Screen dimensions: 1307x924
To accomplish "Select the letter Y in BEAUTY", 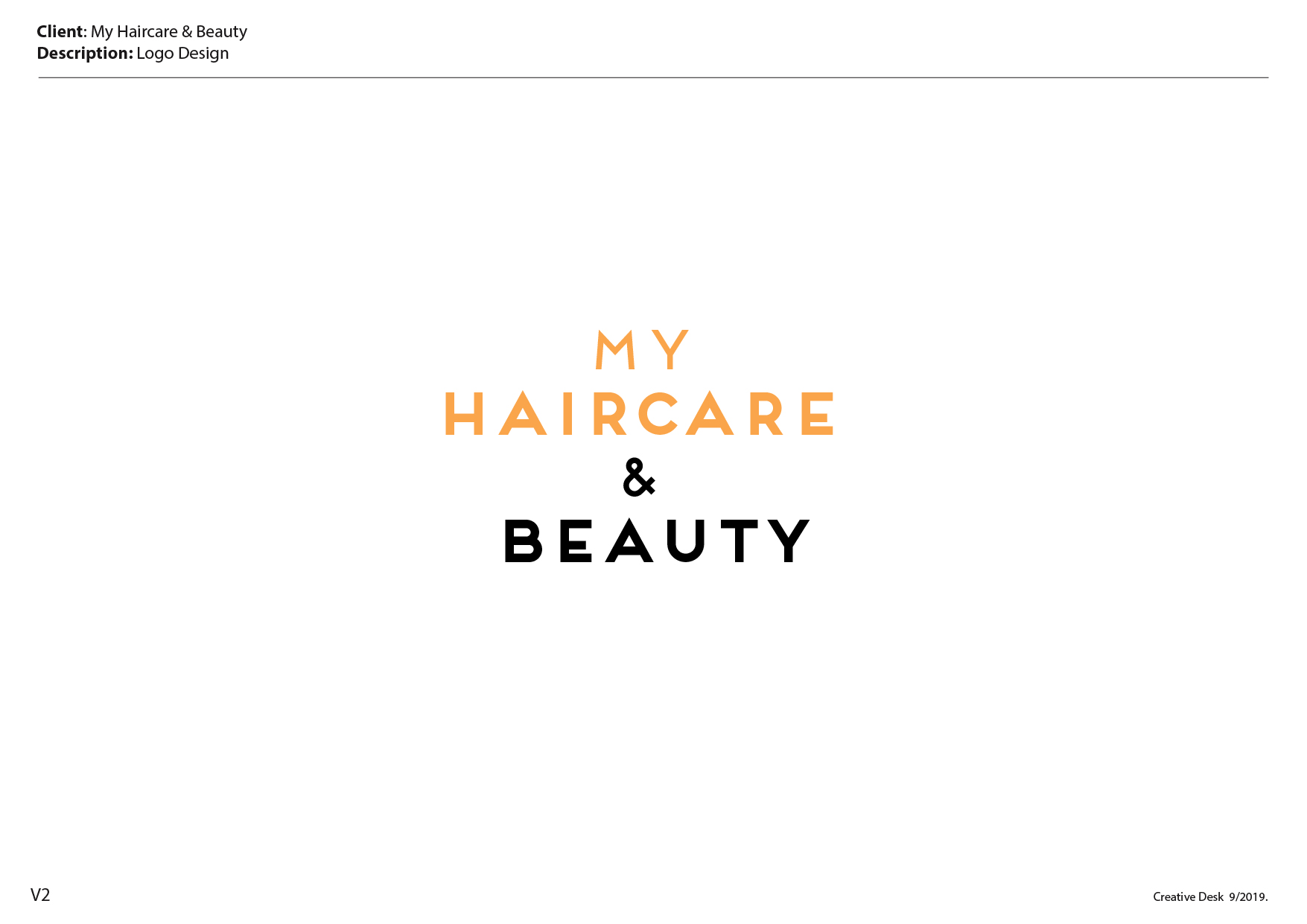I will click(787, 539).
